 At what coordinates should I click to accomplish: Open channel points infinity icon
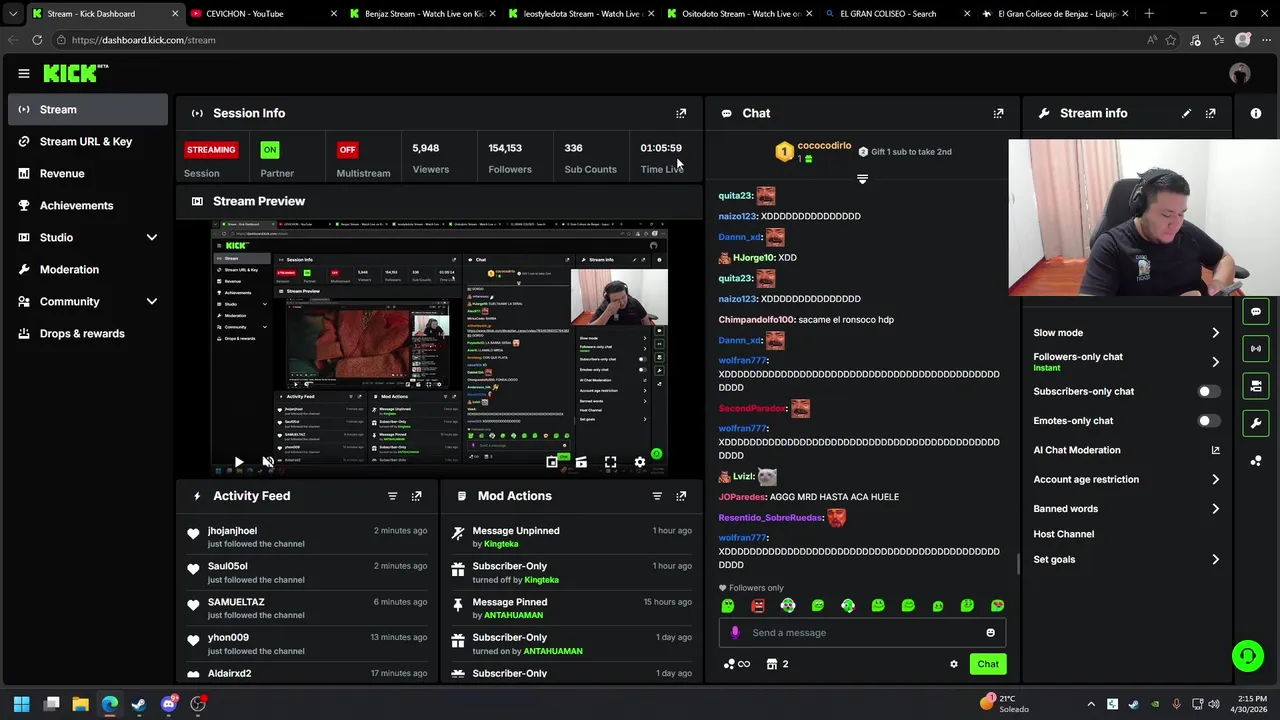coord(737,664)
